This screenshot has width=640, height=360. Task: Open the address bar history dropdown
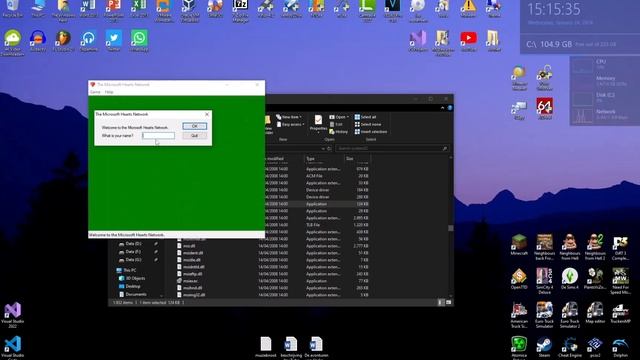[323, 149]
